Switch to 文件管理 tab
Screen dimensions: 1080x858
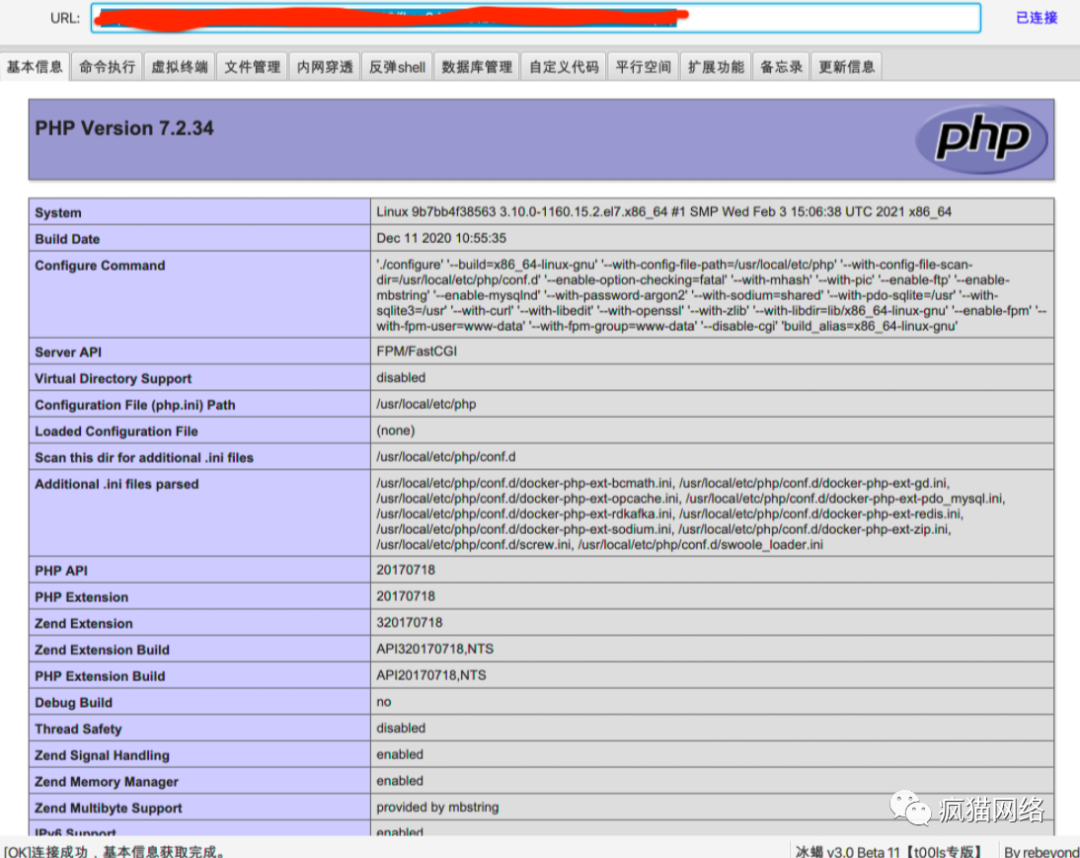[x=252, y=67]
